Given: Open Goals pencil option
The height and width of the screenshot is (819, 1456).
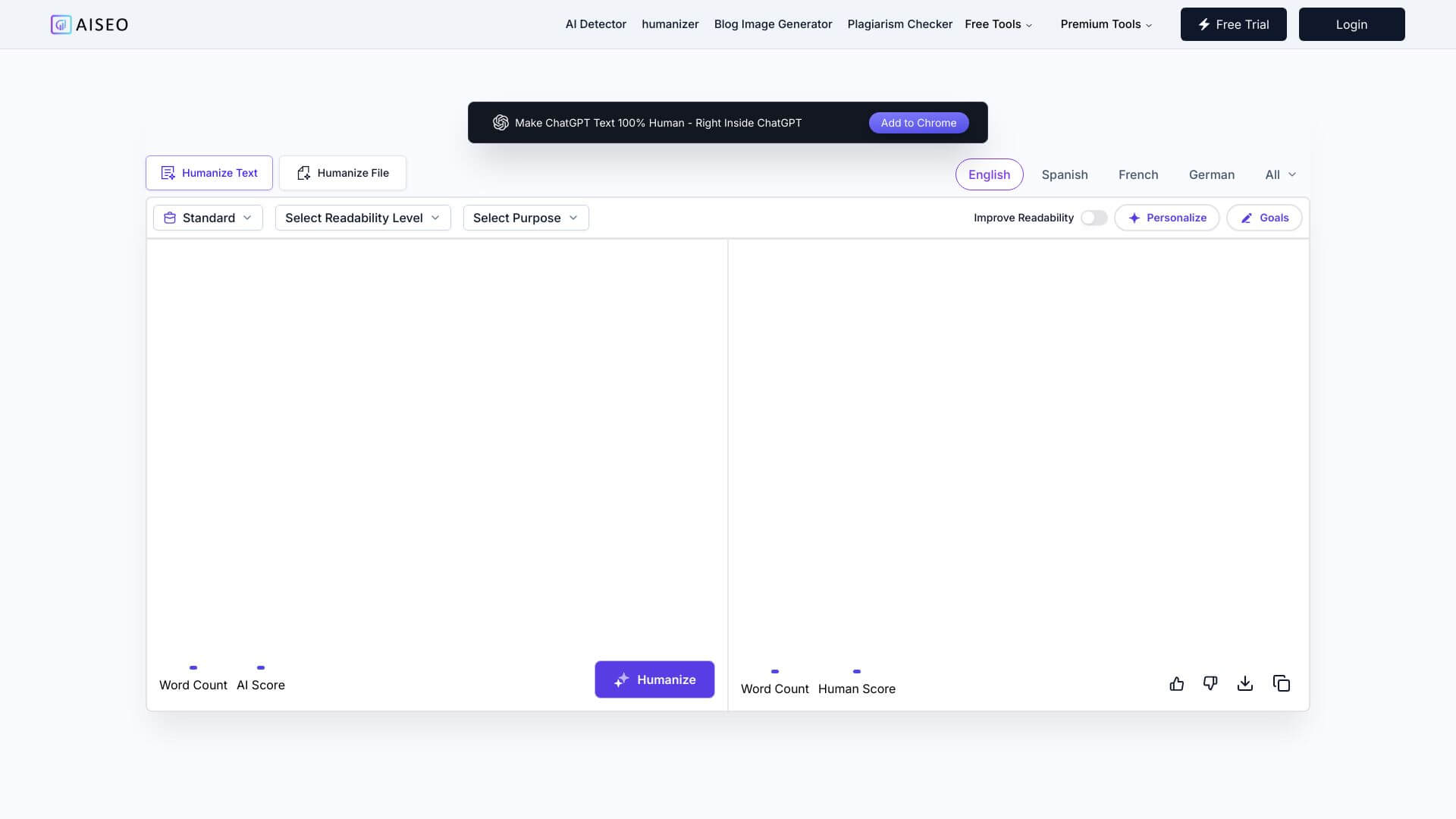Looking at the screenshot, I should pyautogui.click(x=1263, y=218).
